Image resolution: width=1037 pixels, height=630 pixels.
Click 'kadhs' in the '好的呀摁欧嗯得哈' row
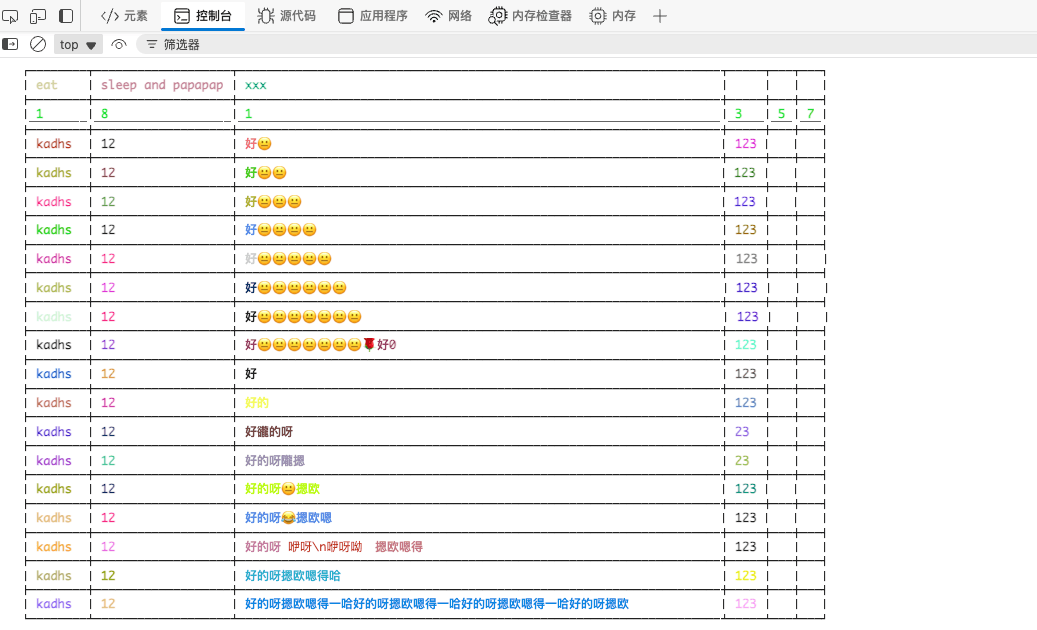pos(54,576)
